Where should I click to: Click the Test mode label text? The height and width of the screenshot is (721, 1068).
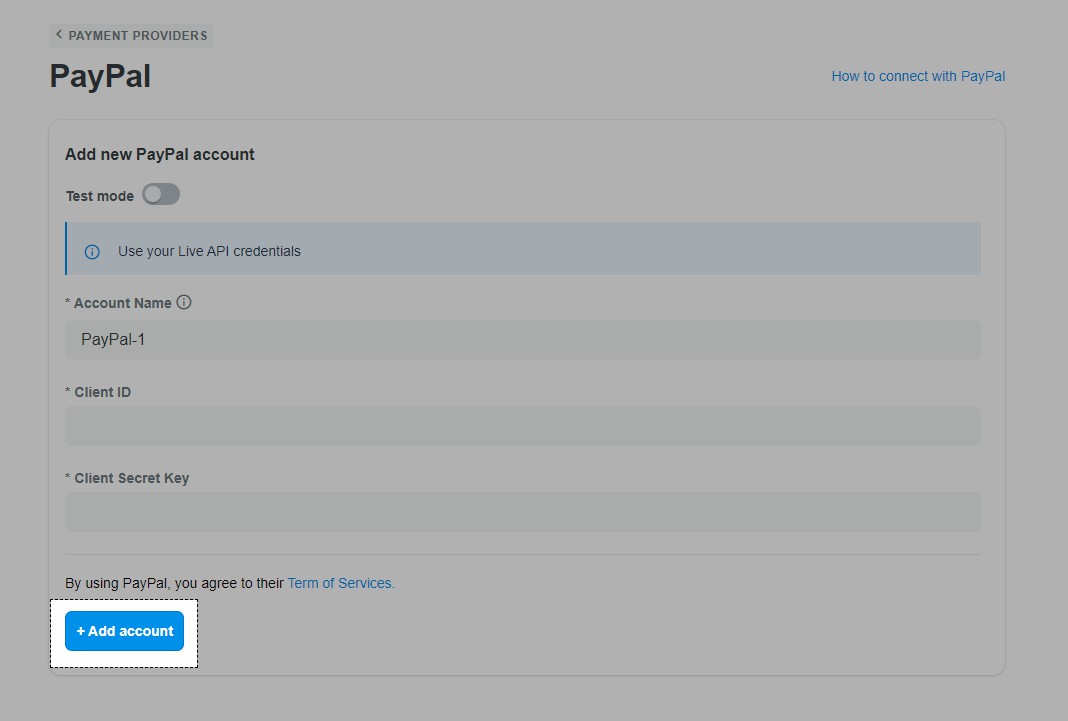(x=100, y=196)
